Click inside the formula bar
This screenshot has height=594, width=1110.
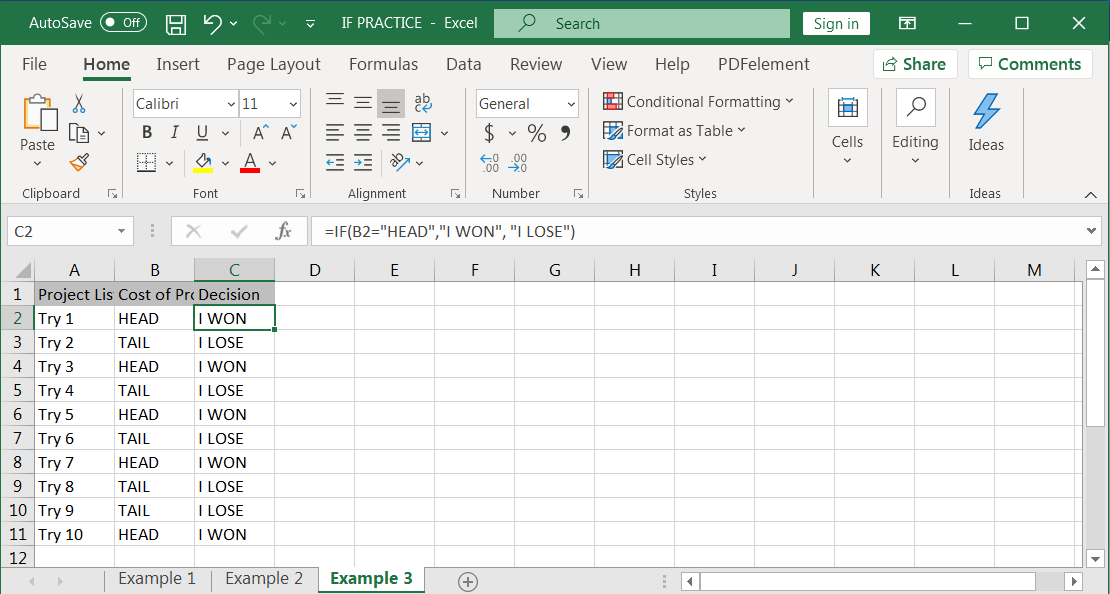coord(697,232)
